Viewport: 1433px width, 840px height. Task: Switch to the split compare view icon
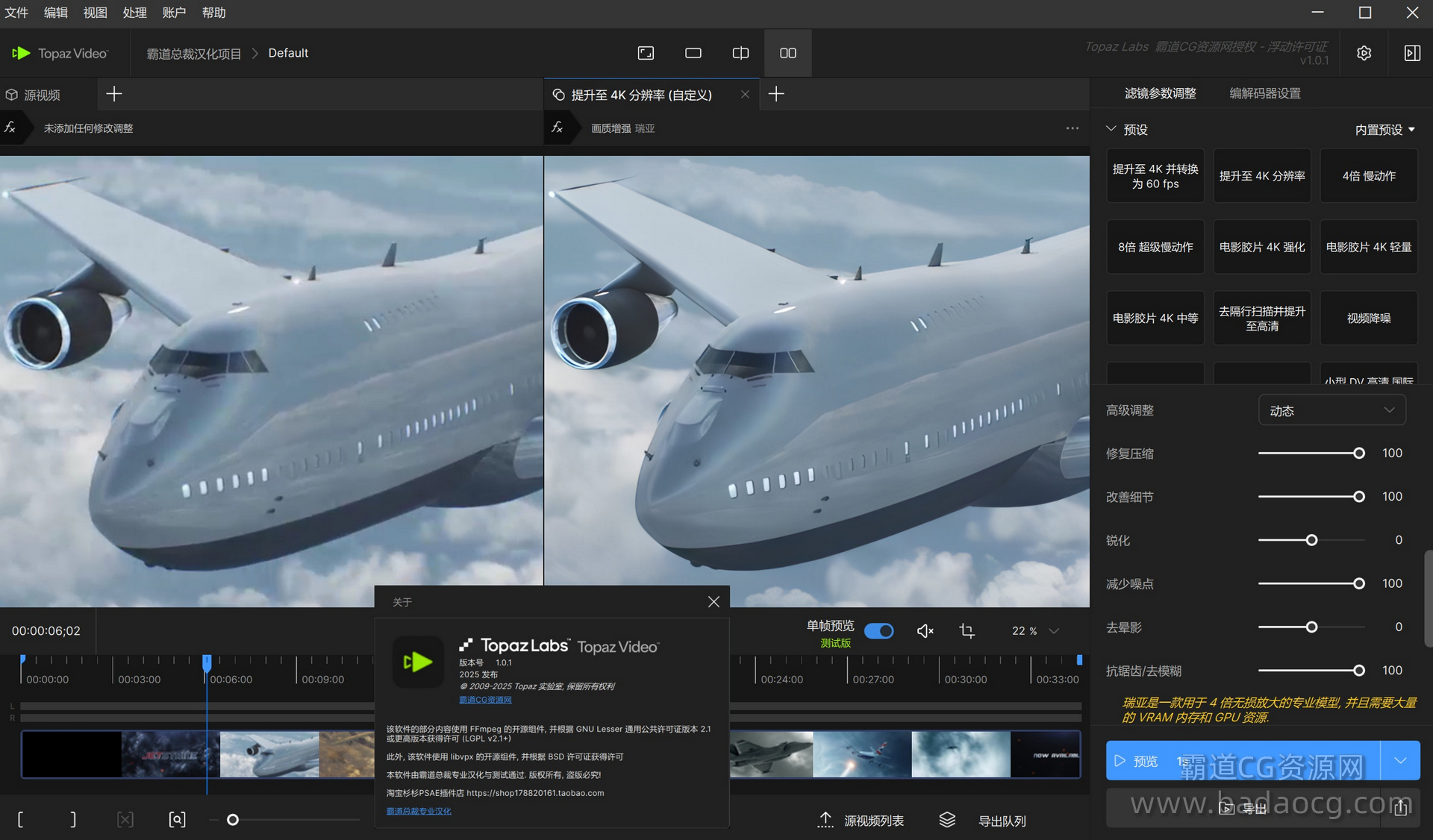740,53
